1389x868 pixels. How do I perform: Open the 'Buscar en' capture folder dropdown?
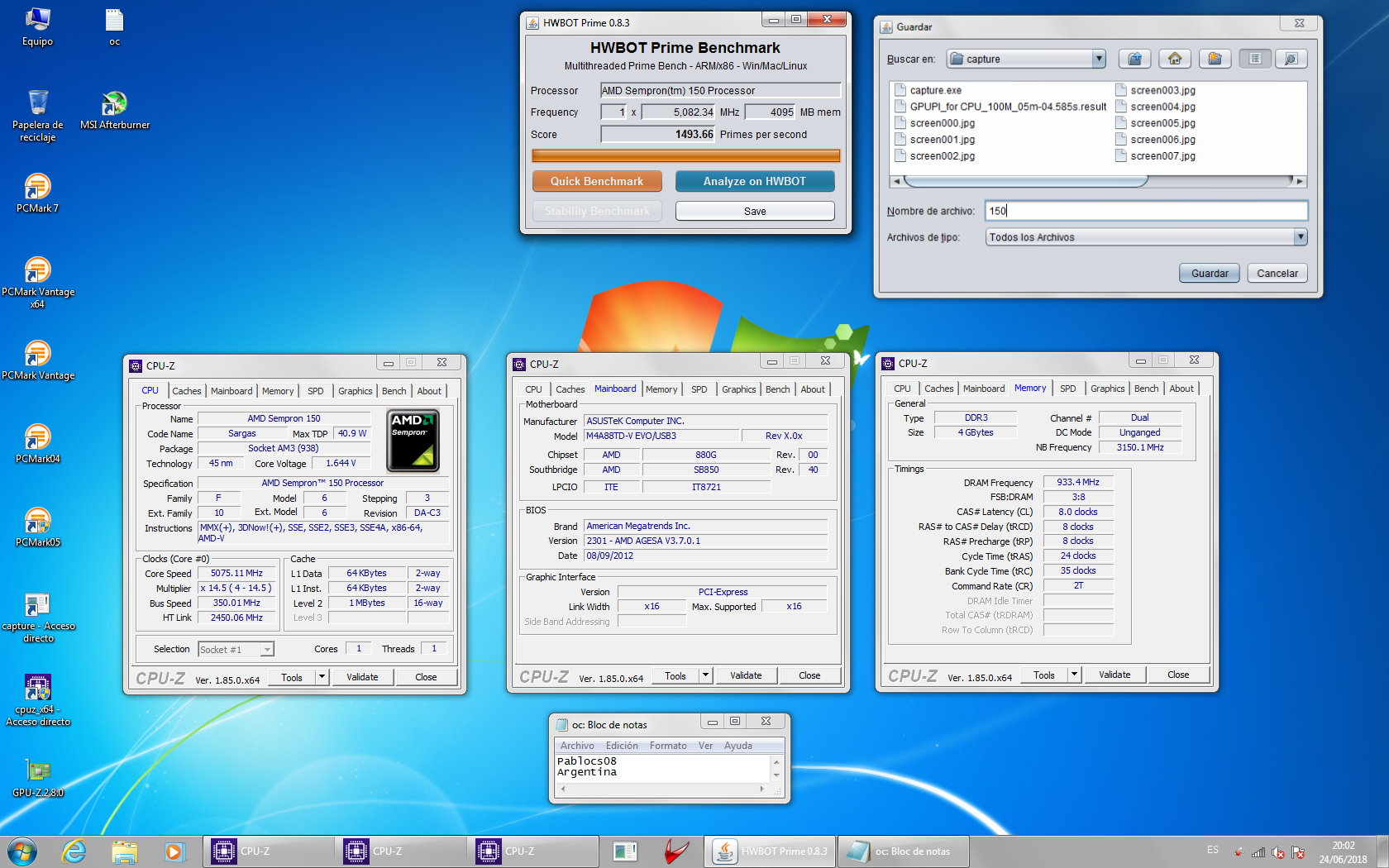point(1099,59)
